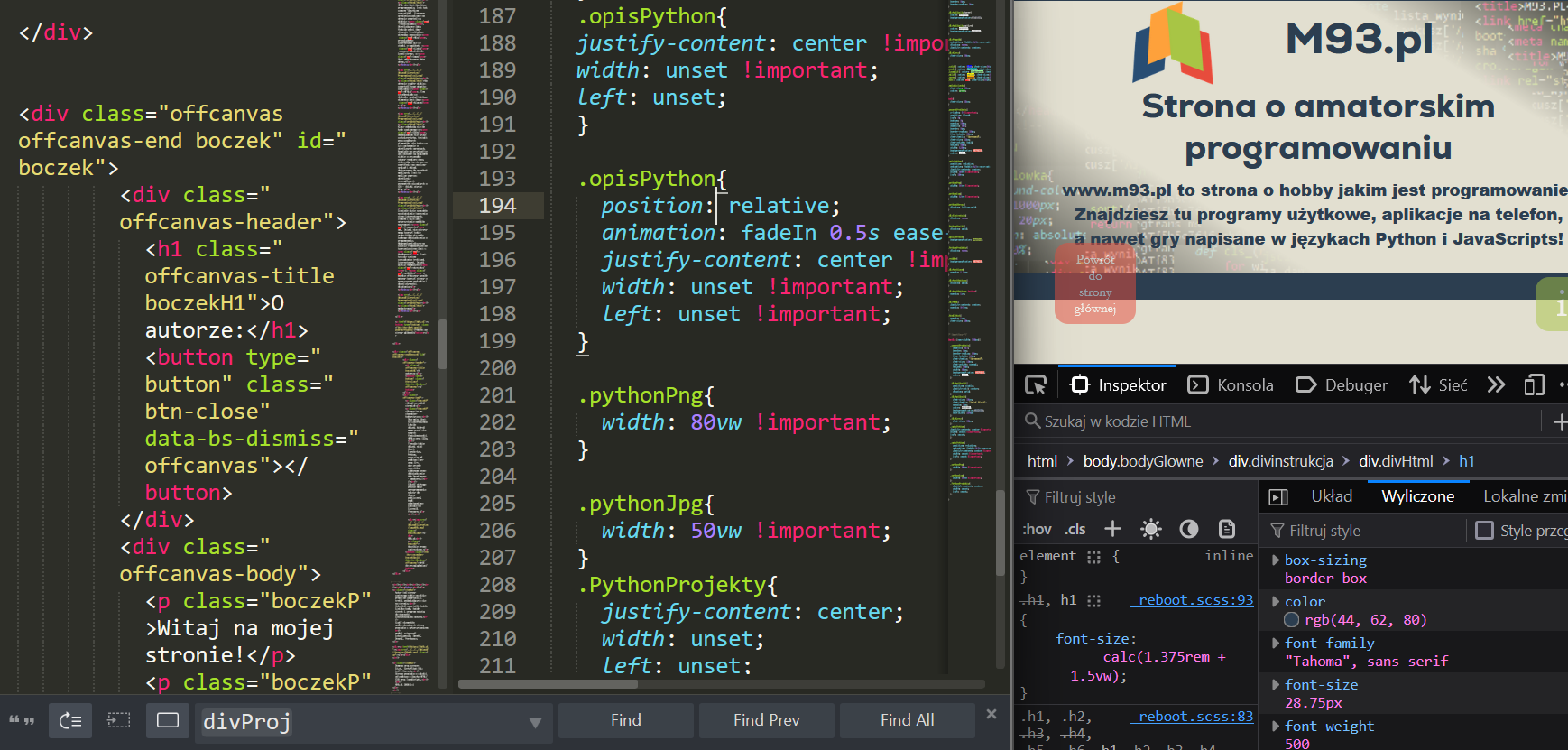Image resolution: width=1568 pixels, height=750 pixels.
Task: Switch to the Debuger tab
Action: (x=1342, y=385)
